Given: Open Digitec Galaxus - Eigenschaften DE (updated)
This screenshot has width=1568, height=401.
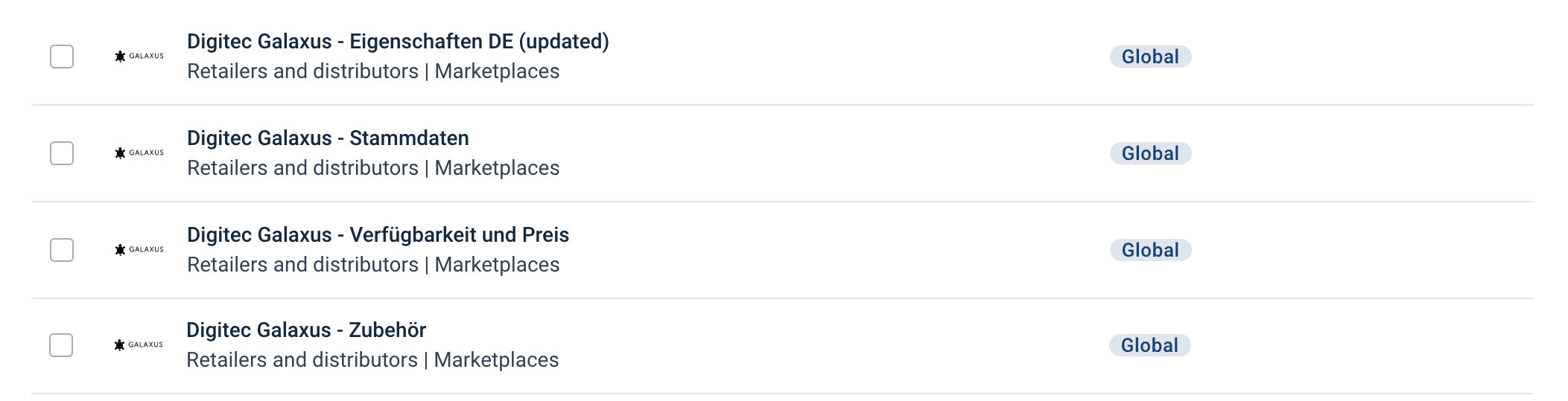Looking at the screenshot, I should point(398,42).
